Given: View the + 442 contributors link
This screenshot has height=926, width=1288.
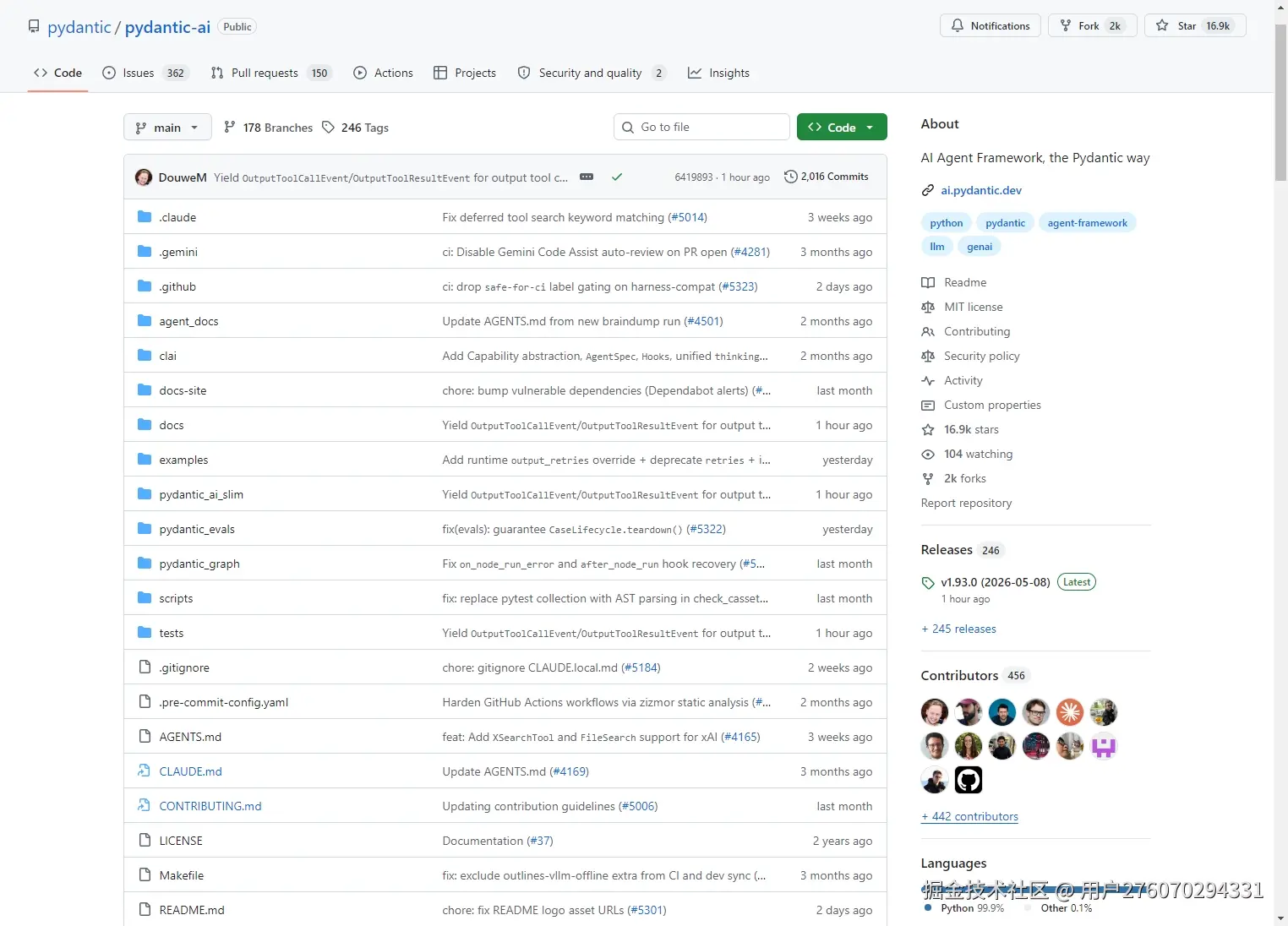Looking at the screenshot, I should click(969, 816).
